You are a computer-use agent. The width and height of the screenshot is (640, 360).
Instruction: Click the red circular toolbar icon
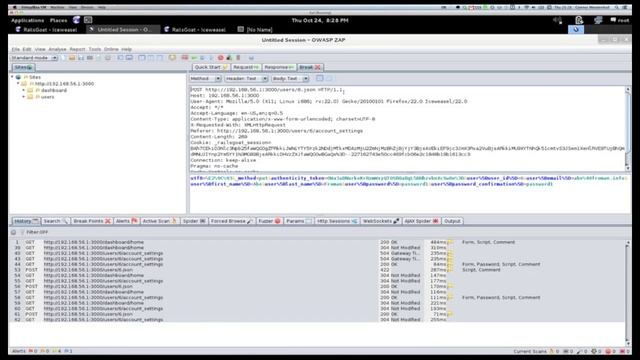point(220,58)
